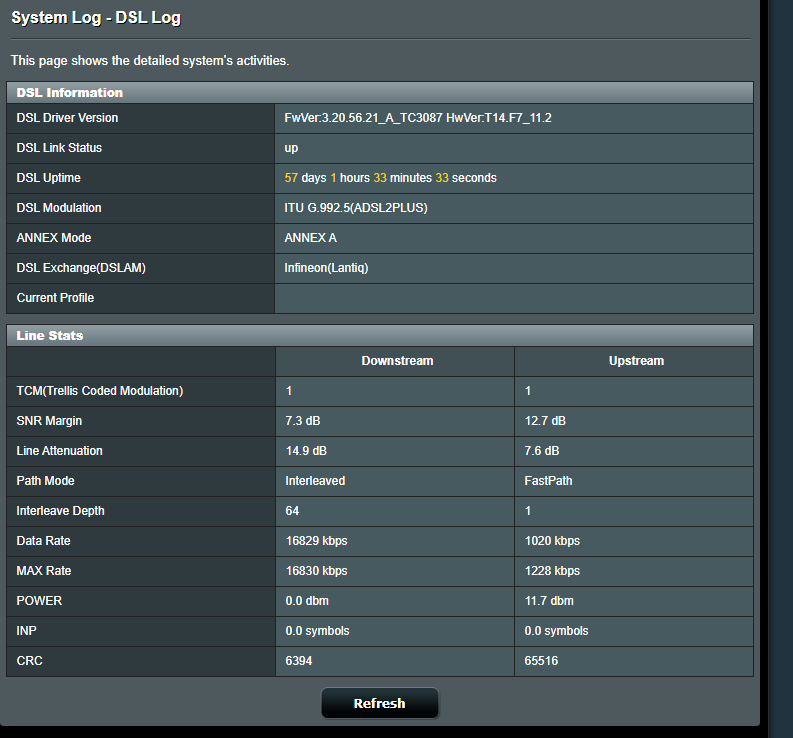
Task: Select the modulation value 'ITU G.992.5(ADSL2PLUS)'
Action: click(356, 208)
